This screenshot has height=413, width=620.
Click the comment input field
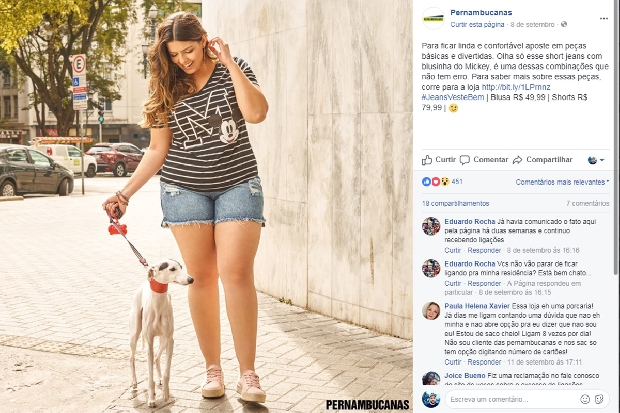pyautogui.click(x=512, y=399)
